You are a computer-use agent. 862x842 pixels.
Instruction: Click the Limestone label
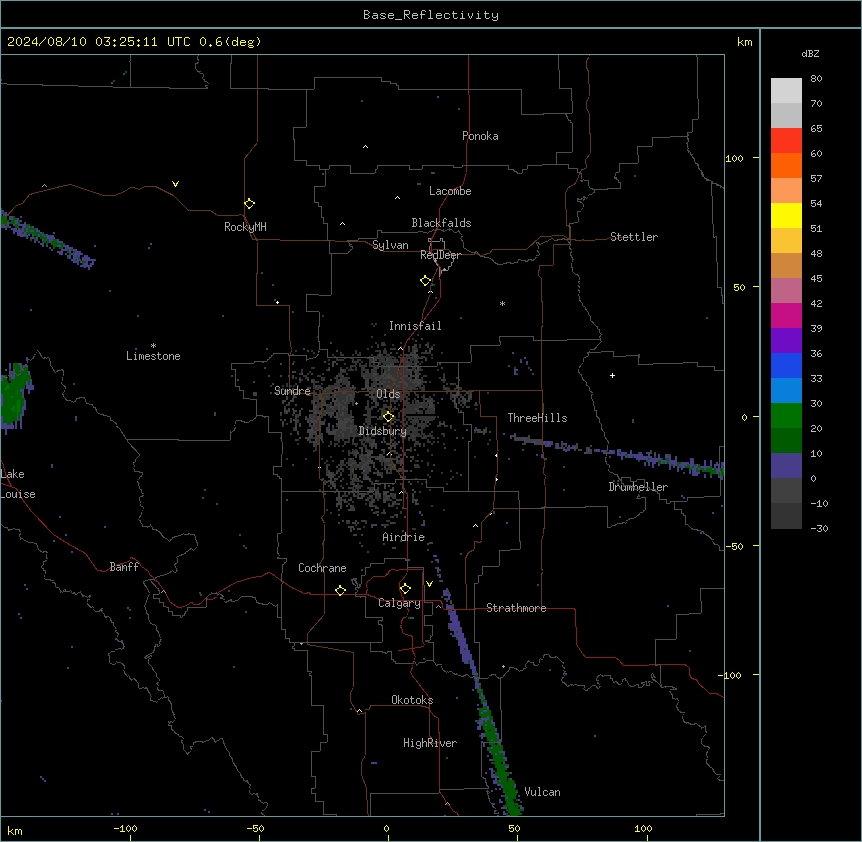(x=153, y=356)
